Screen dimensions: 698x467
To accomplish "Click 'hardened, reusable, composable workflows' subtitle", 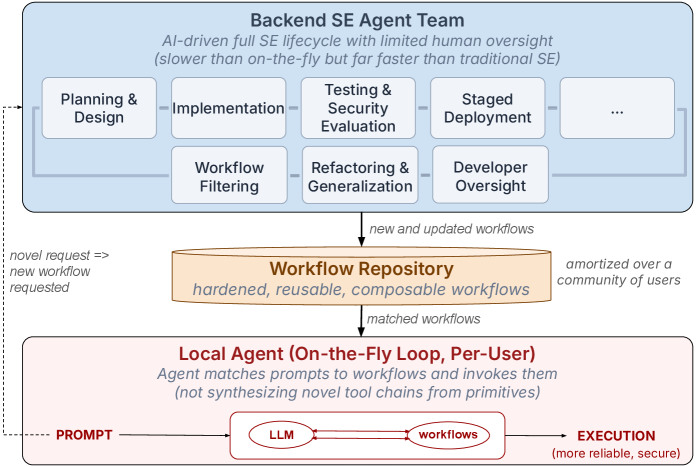I will pyautogui.click(x=361, y=289).
